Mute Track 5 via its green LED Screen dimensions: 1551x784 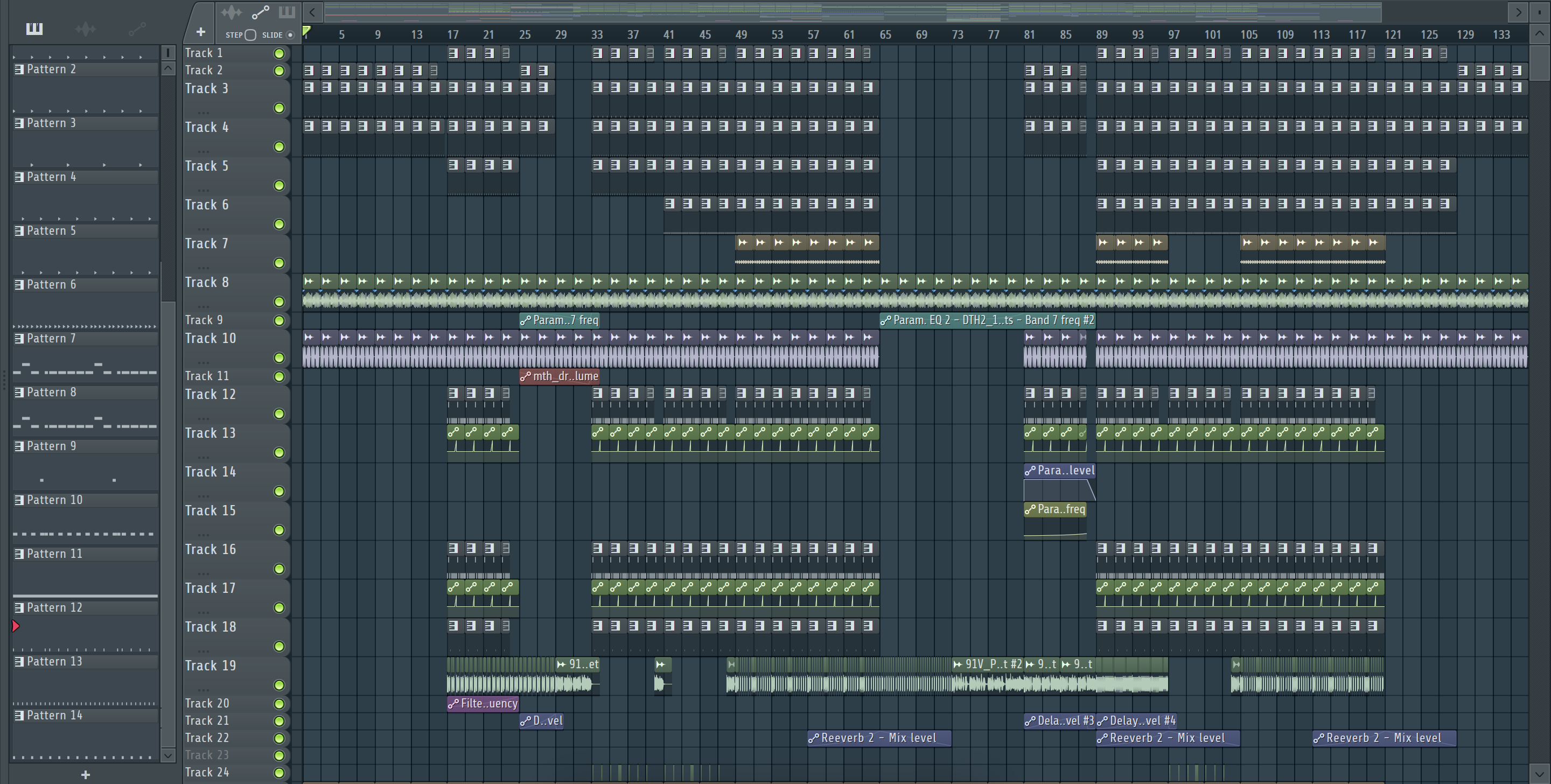(x=279, y=185)
